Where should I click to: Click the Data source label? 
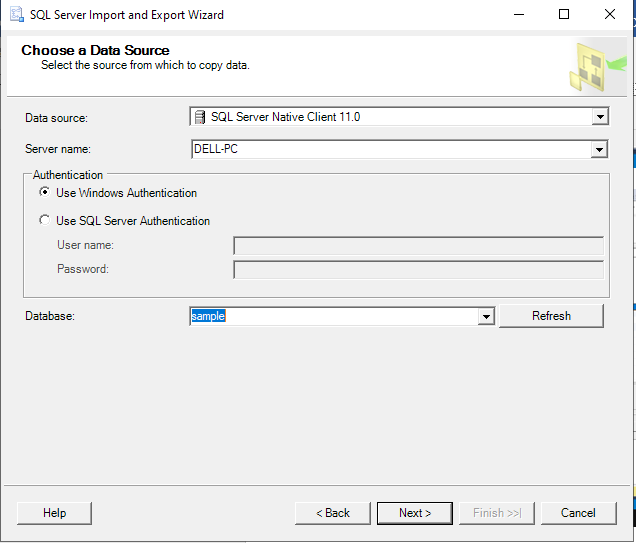[56, 118]
